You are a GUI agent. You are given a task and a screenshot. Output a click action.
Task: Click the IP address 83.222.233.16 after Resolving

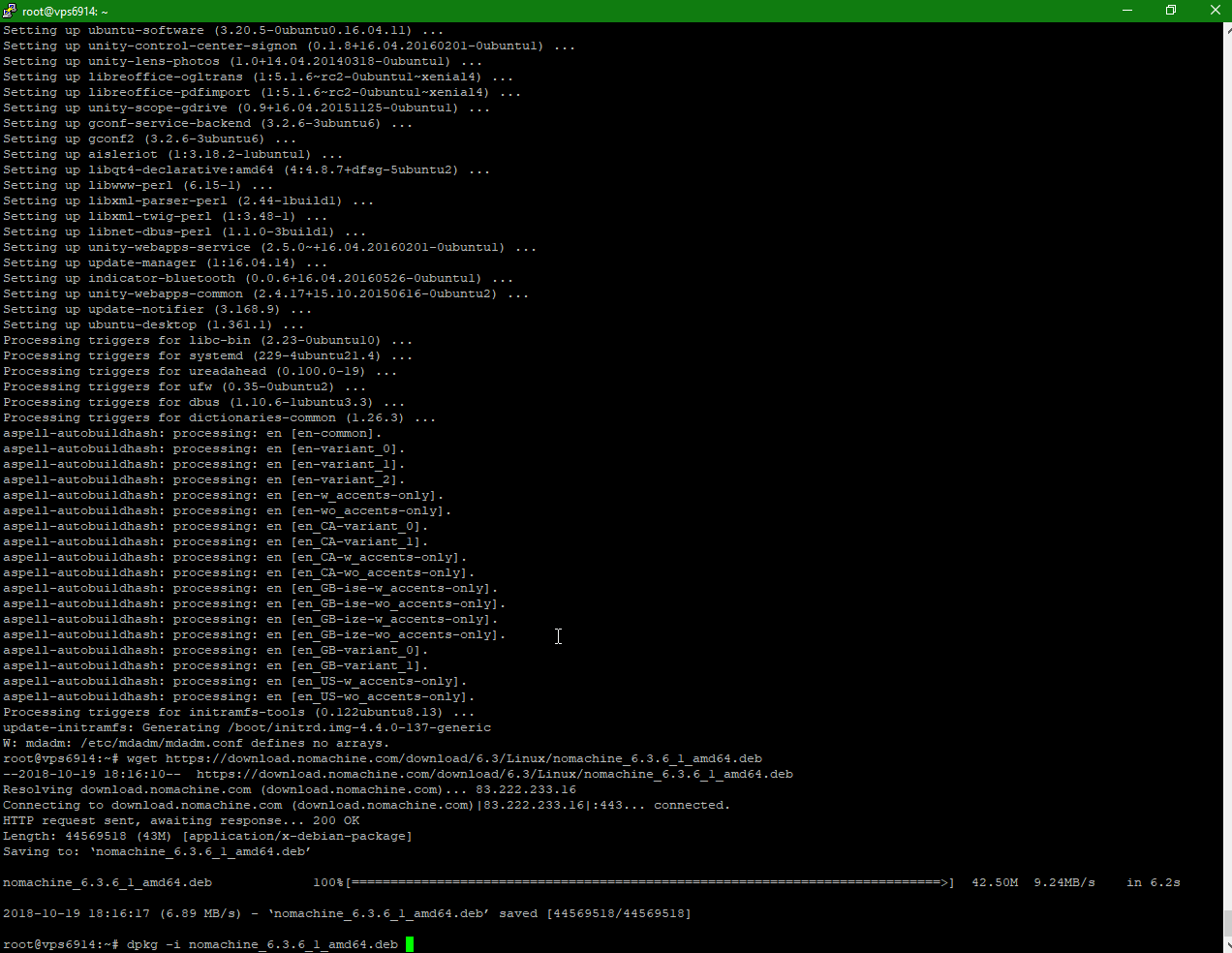click(525, 789)
